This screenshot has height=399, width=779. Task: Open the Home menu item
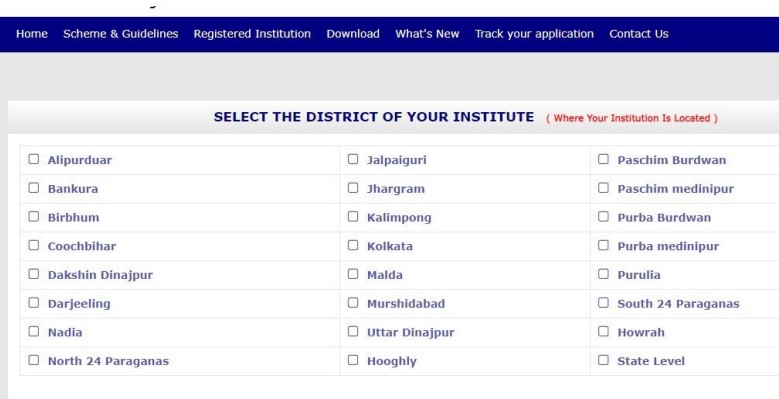click(x=32, y=34)
